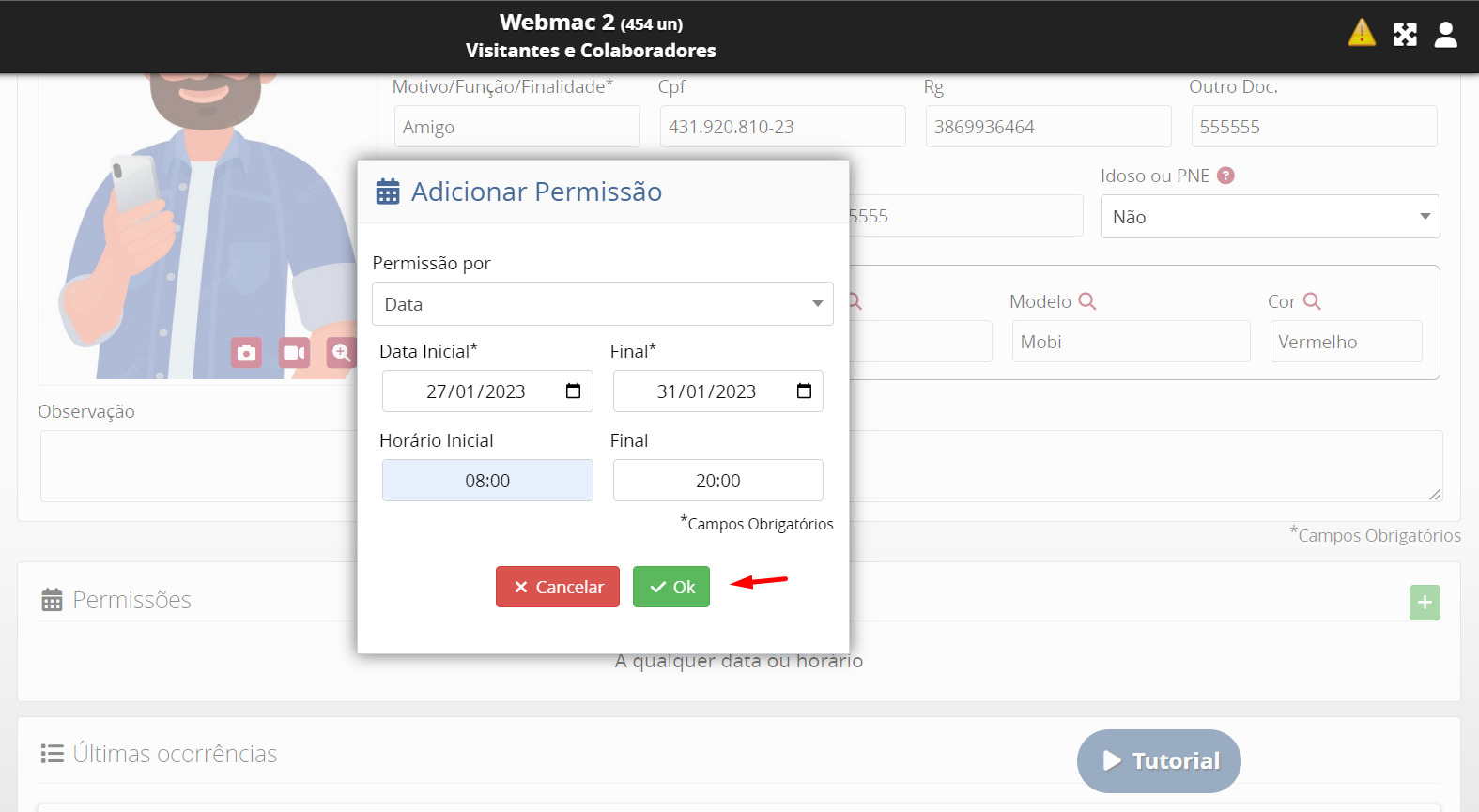Click the final time 20:00 field
Image resolution: width=1479 pixels, height=812 pixels.
click(717, 481)
